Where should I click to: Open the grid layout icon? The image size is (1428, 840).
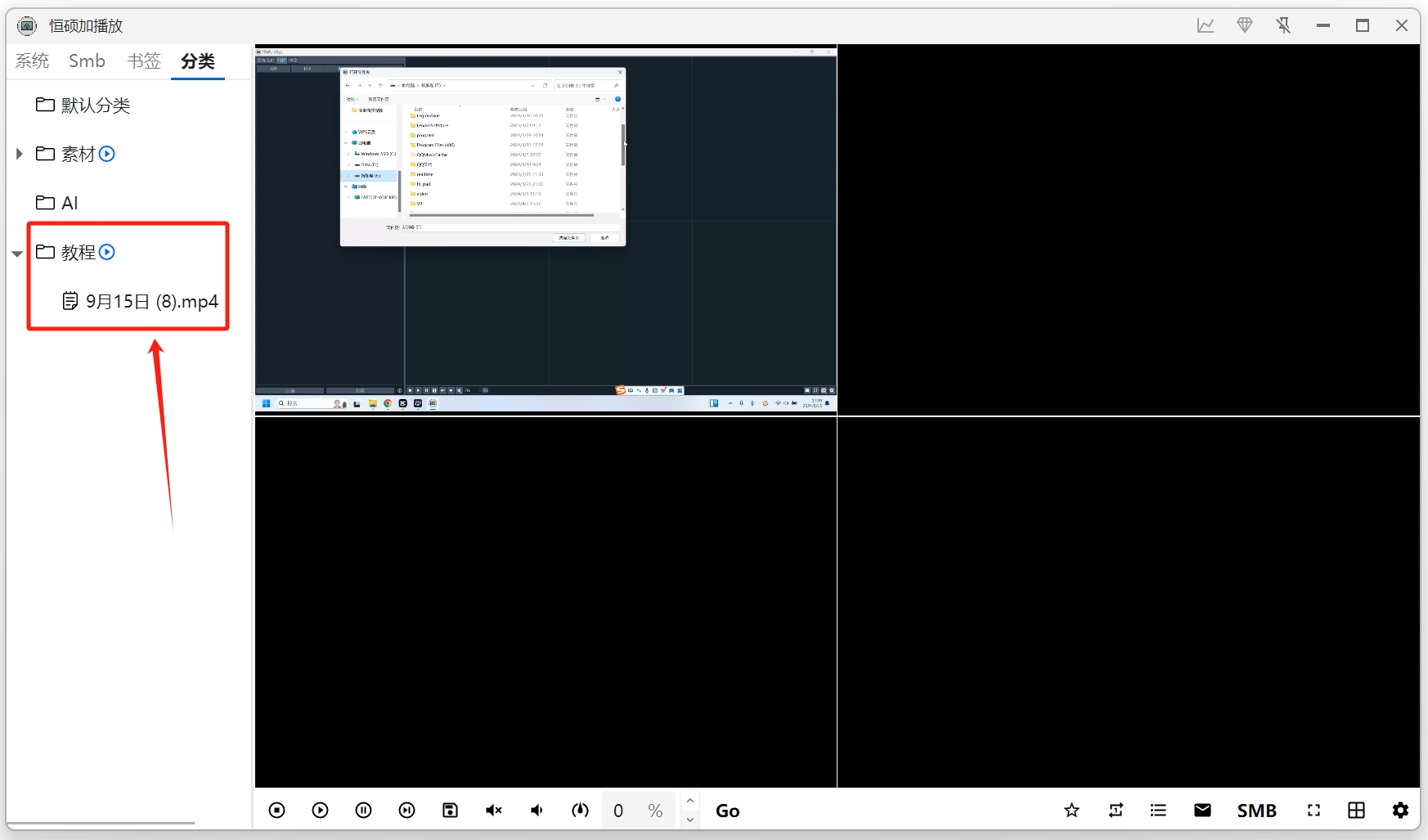coord(1356,811)
